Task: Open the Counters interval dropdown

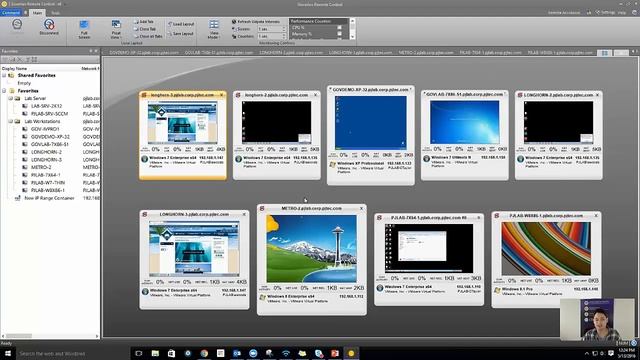Action: pos(284,36)
